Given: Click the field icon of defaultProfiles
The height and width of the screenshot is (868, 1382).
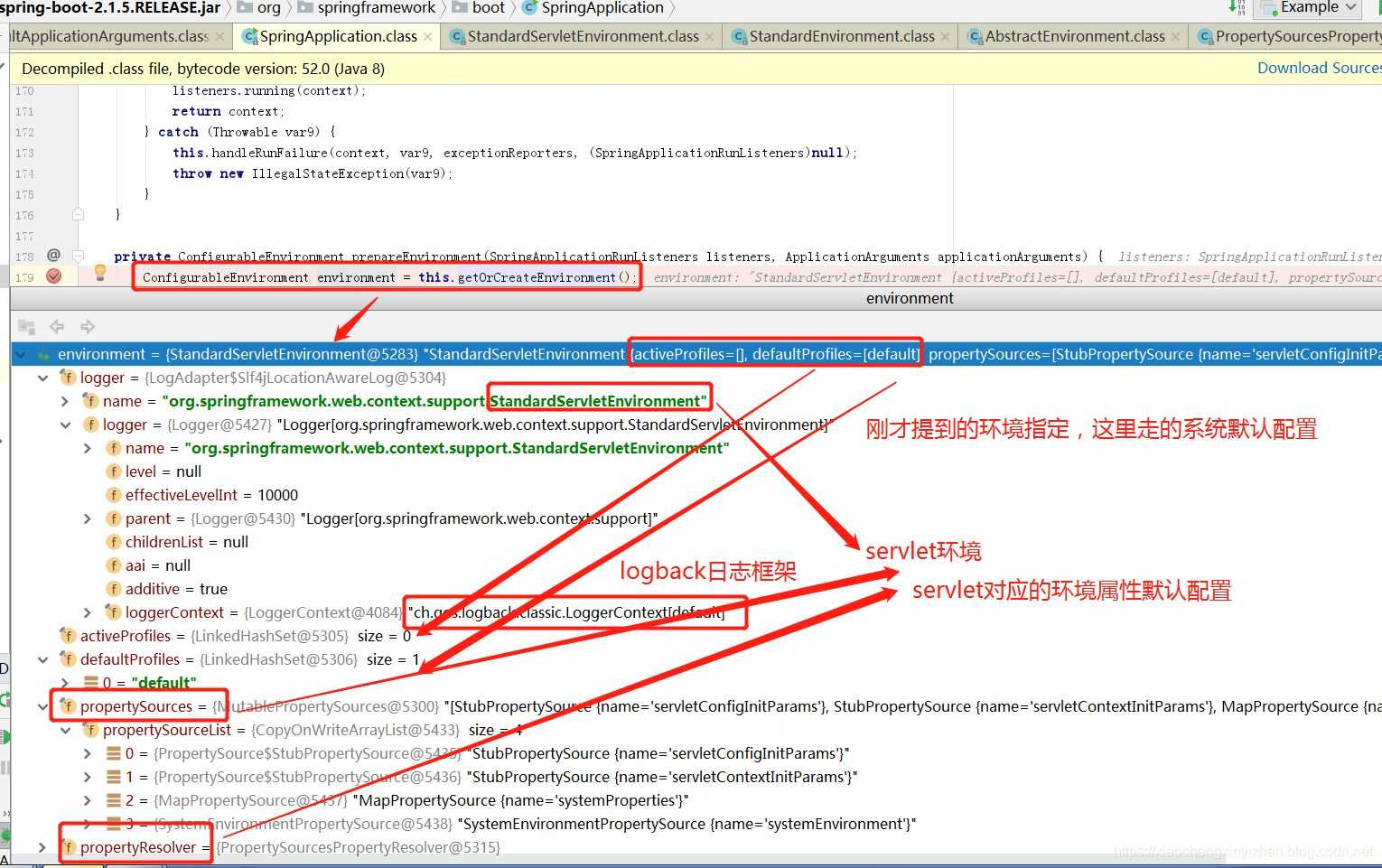Looking at the screenshot, I should [68, 659].
